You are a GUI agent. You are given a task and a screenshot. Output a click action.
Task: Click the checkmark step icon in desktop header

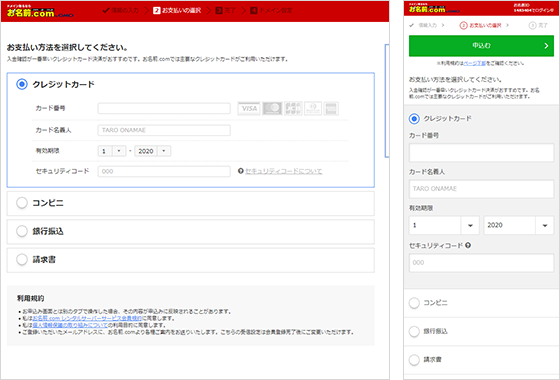[x=106, y=10]
